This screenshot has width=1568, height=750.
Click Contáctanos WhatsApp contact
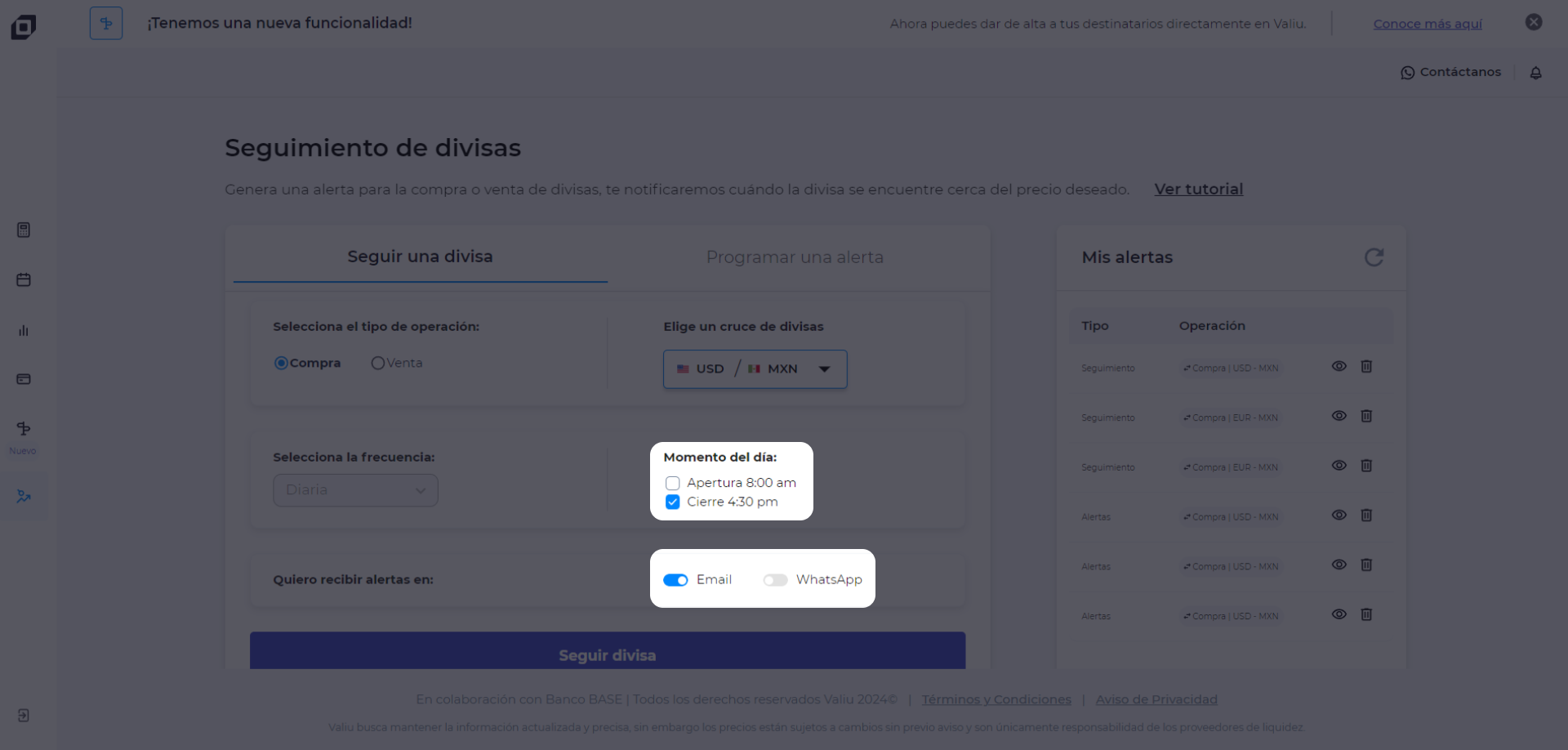point(1450,72)
